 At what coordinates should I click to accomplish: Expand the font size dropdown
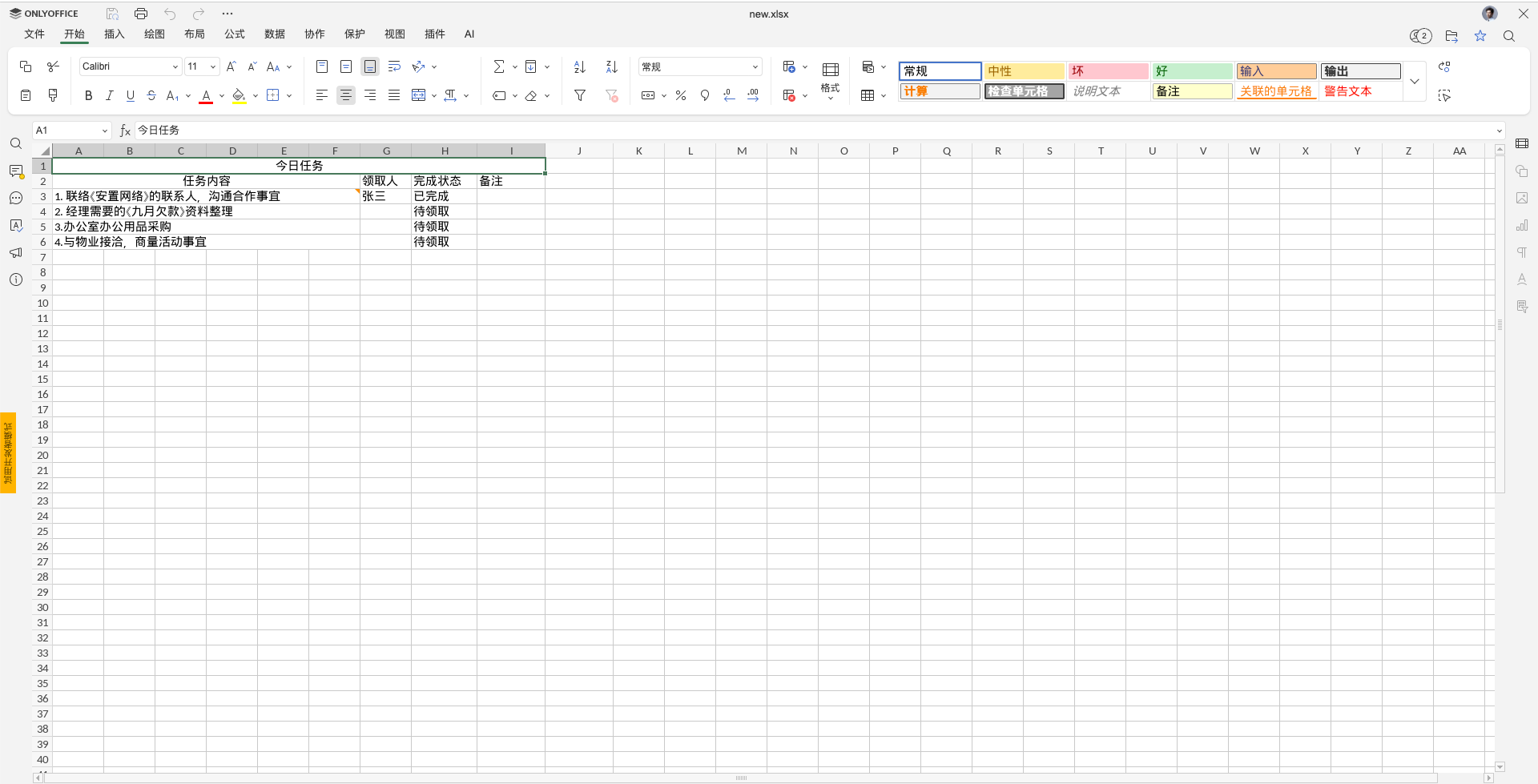coord(212,66)
